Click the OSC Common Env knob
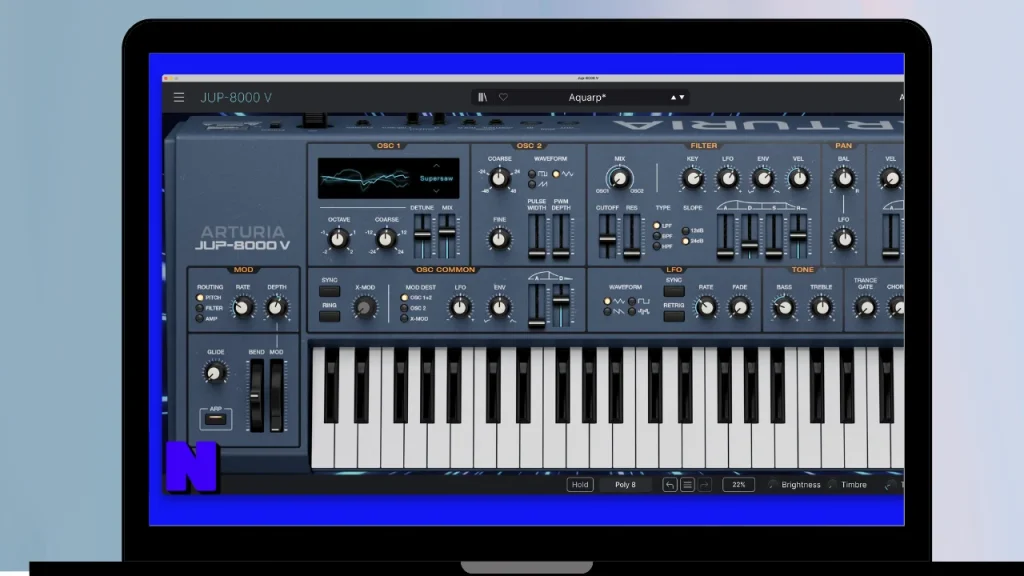 point(500,307)
